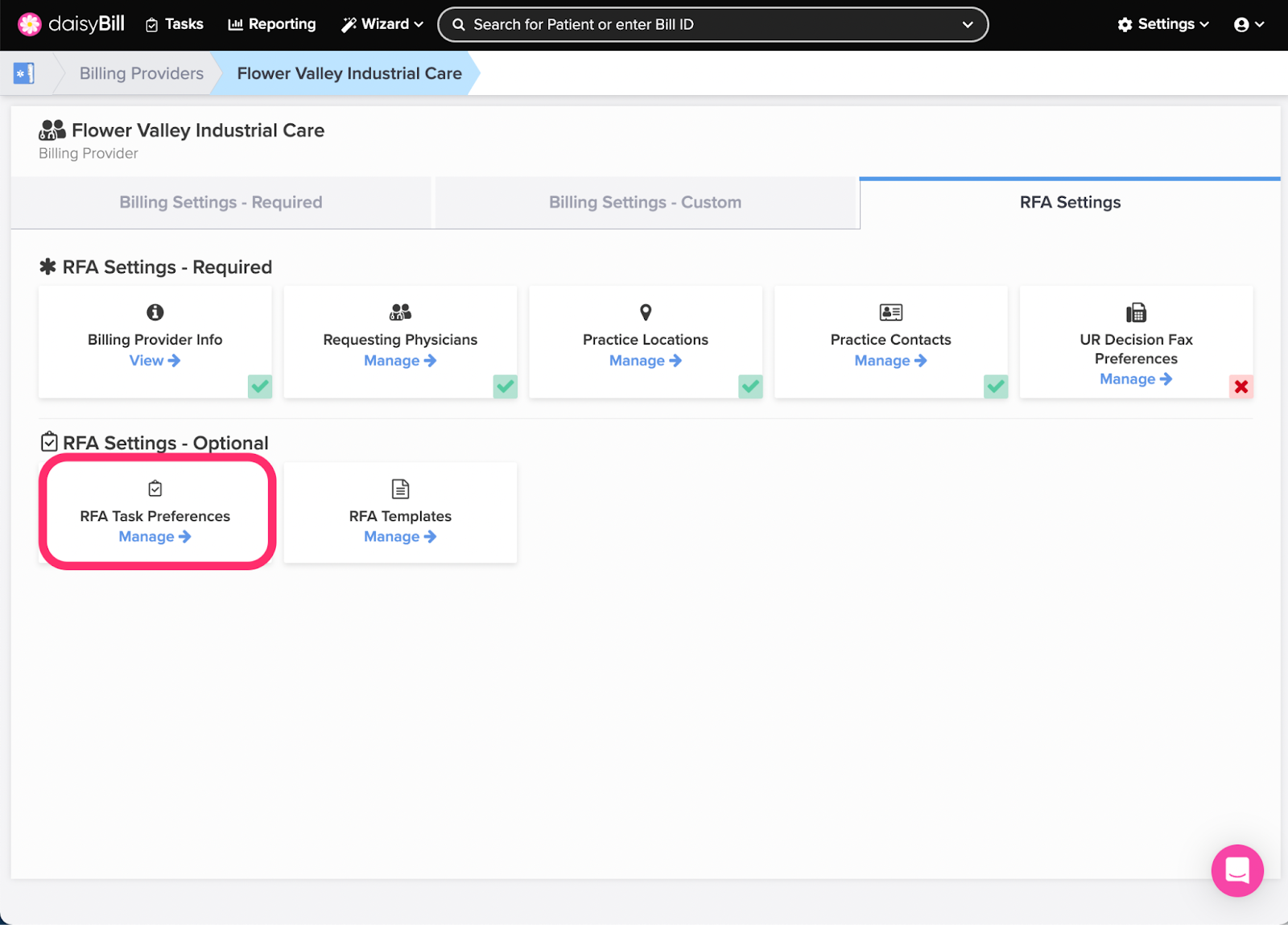This screenshot has width=1288, height=925.
Task: Manage UR Decision Fax Preferences
Action: point(1136,379)
